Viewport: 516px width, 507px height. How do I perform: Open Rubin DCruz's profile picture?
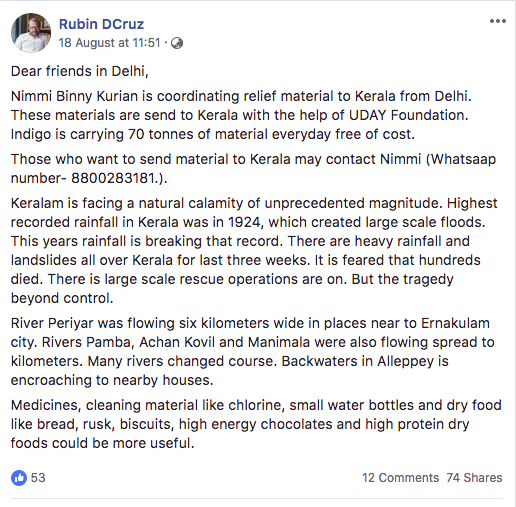point(31,33)
